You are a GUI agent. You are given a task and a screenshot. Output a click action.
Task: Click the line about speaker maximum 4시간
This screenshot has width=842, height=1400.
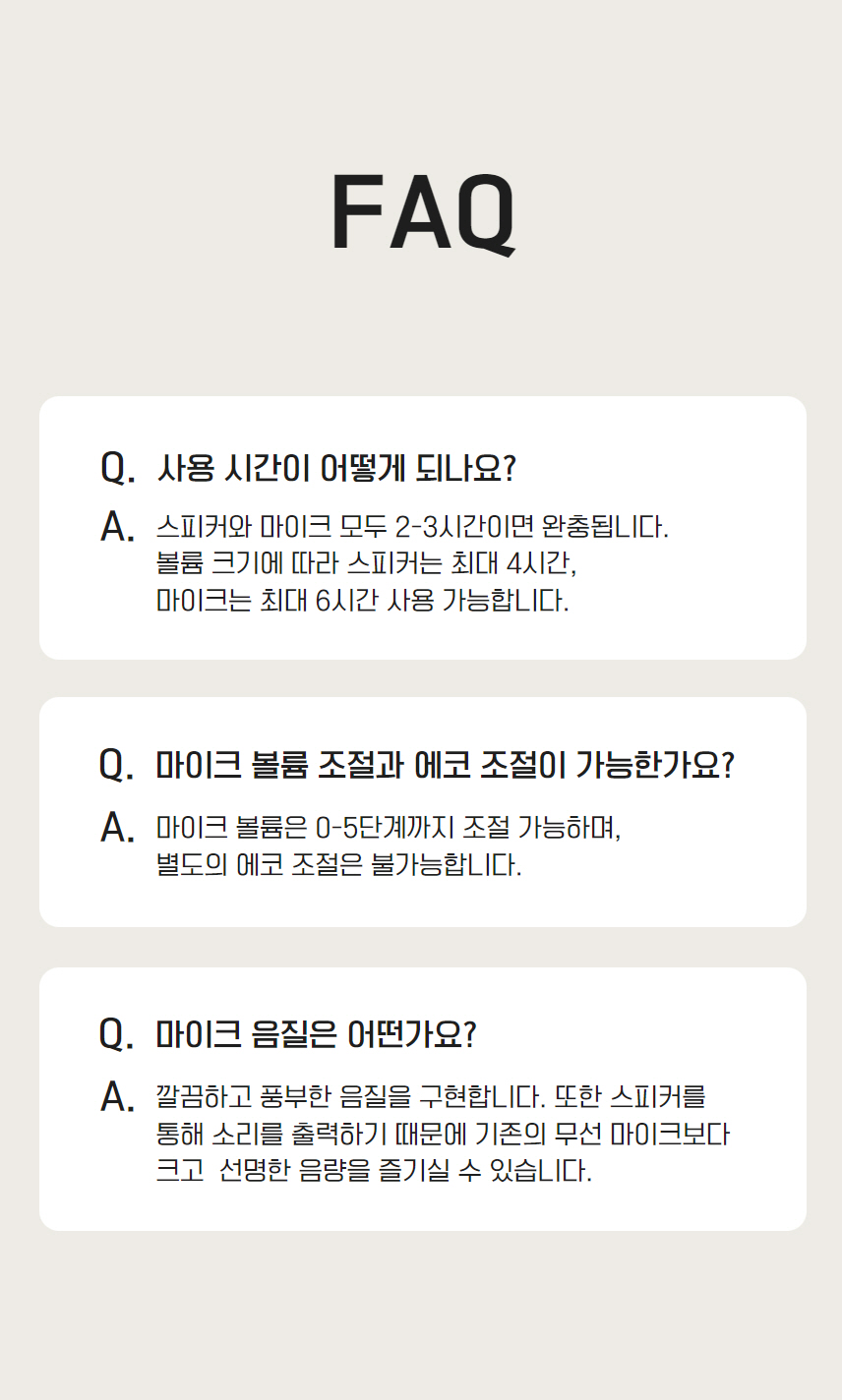pos(366,563)
